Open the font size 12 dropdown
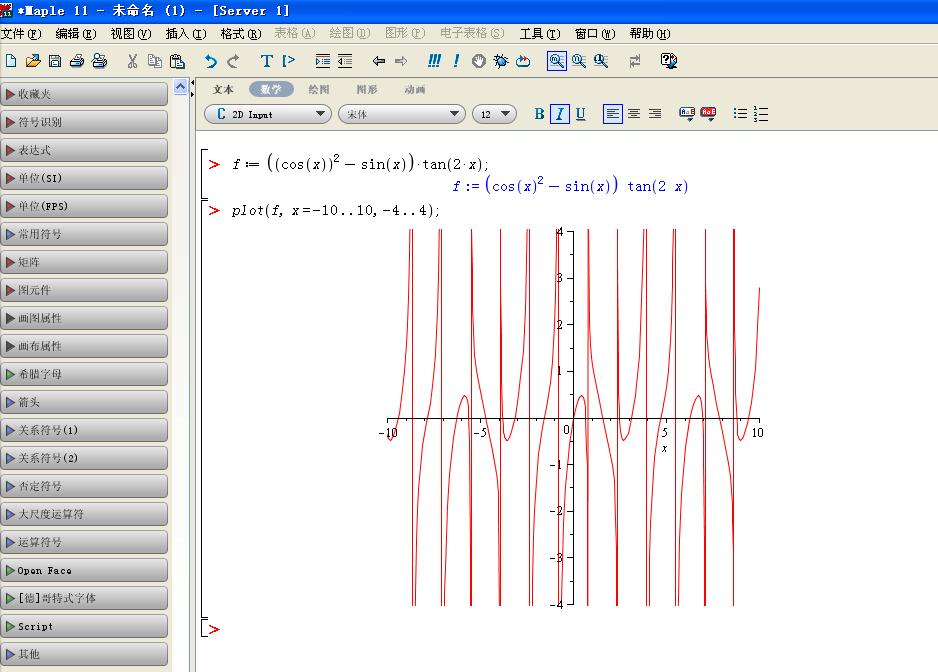Screen dimensions: 938x672 pyautogui.click(x=494, y=114)
